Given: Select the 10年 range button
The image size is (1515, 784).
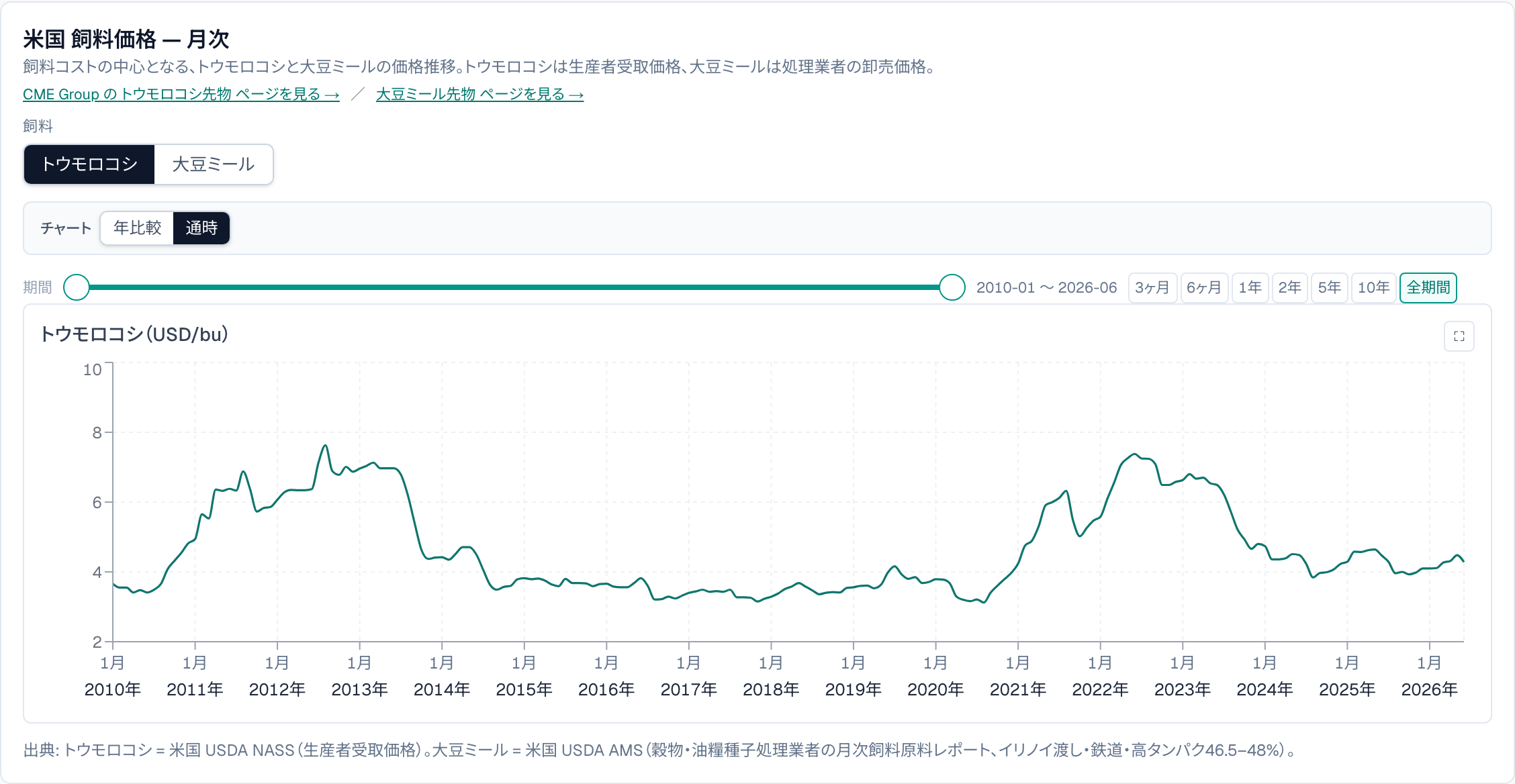Looking at the screenshot, I should (1374, 288).
